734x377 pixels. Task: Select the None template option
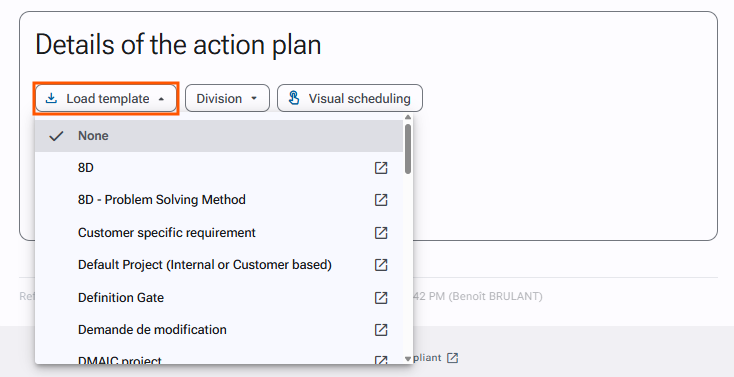[x=219, y=136]
